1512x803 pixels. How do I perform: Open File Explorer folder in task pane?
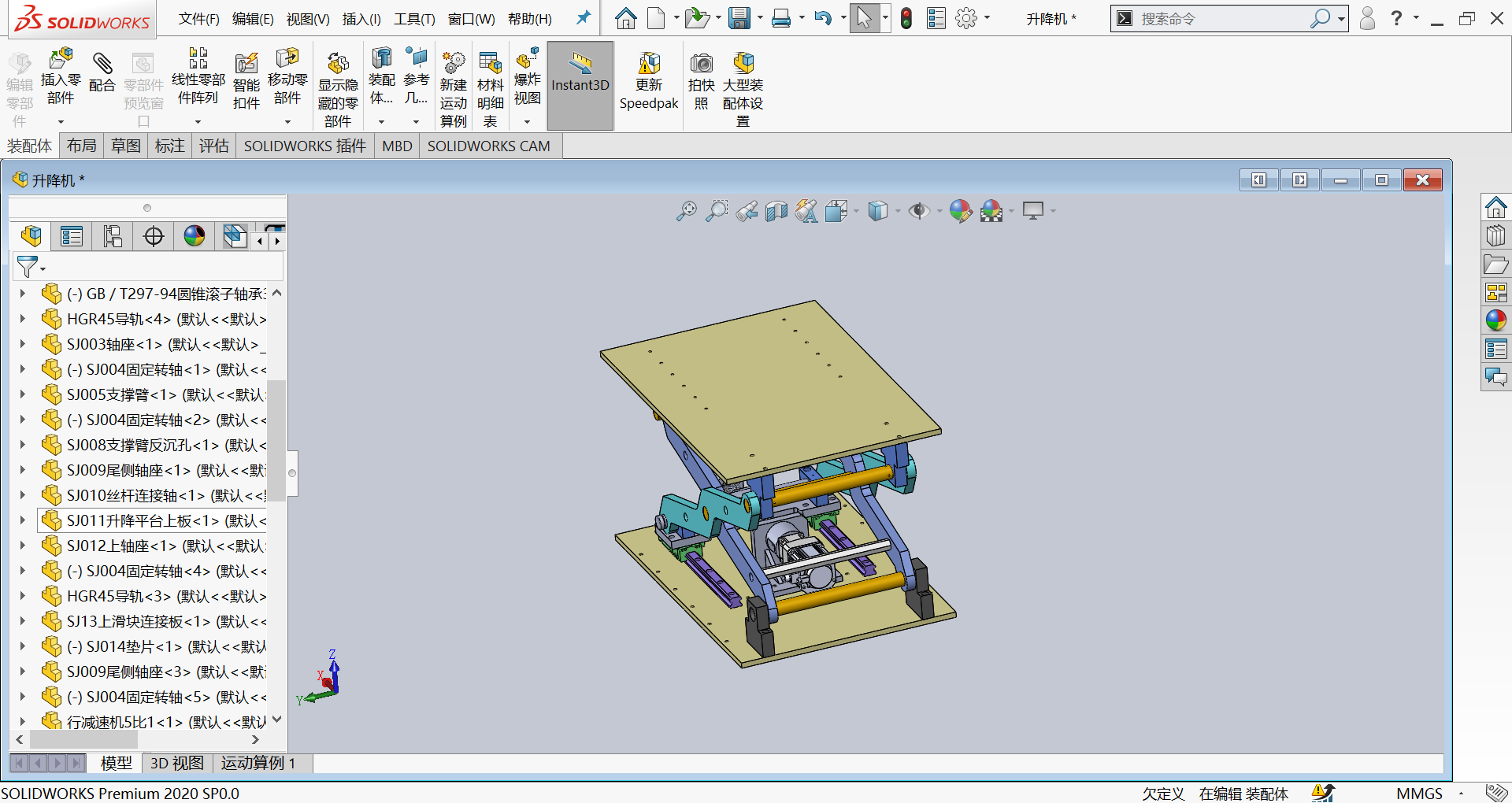point(1496,265)
